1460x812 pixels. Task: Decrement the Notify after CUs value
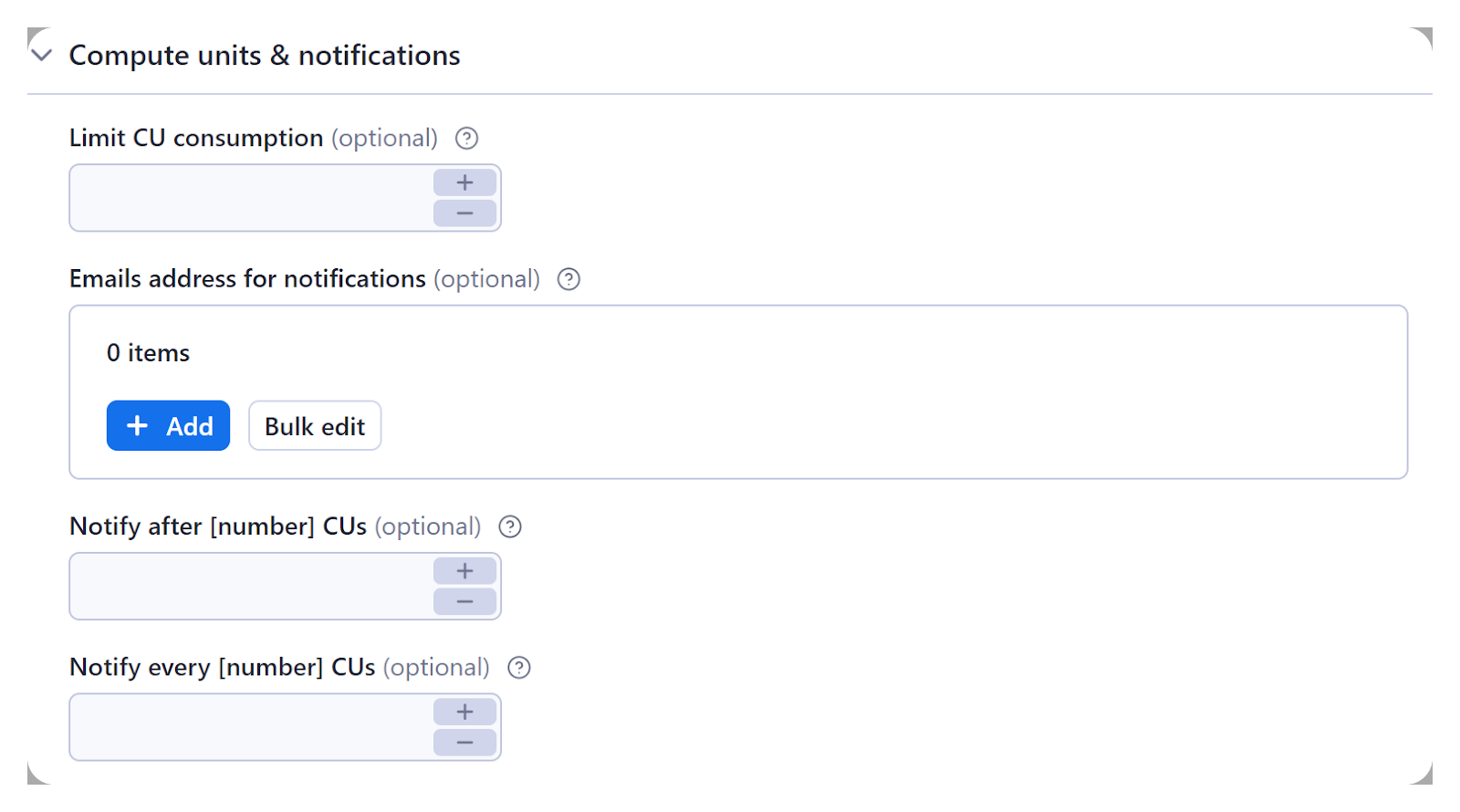[x=464, y=600]
